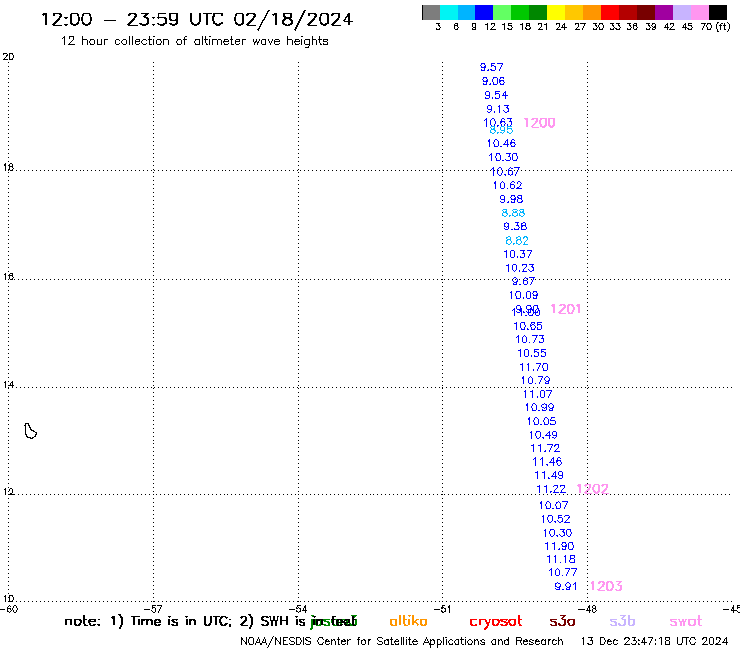Select the 11.22 reading near latitude 12
This screenshot has width=740, height=650.
(551, 490)
